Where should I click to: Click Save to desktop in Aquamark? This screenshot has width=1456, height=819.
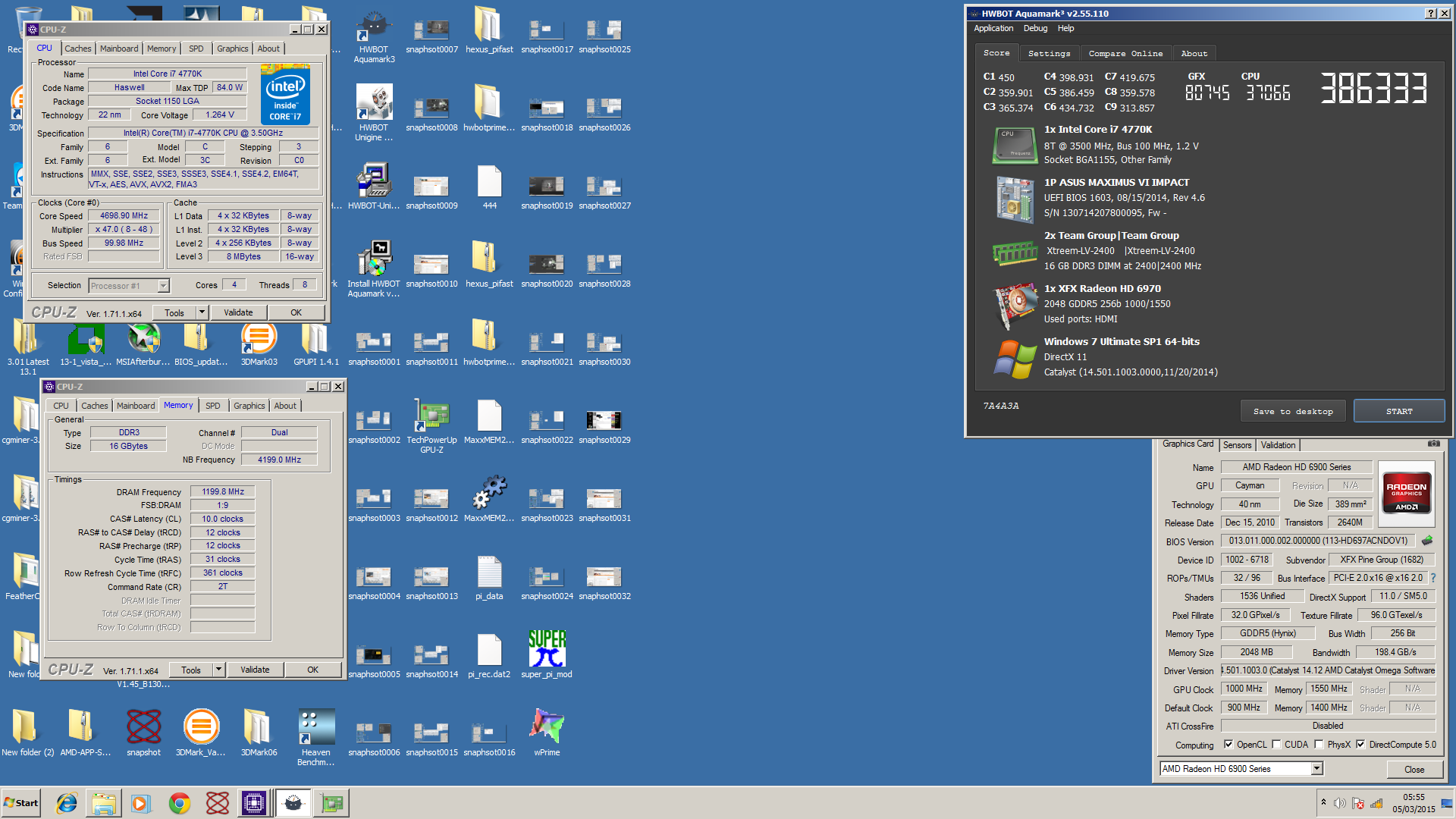point(1293,411)
